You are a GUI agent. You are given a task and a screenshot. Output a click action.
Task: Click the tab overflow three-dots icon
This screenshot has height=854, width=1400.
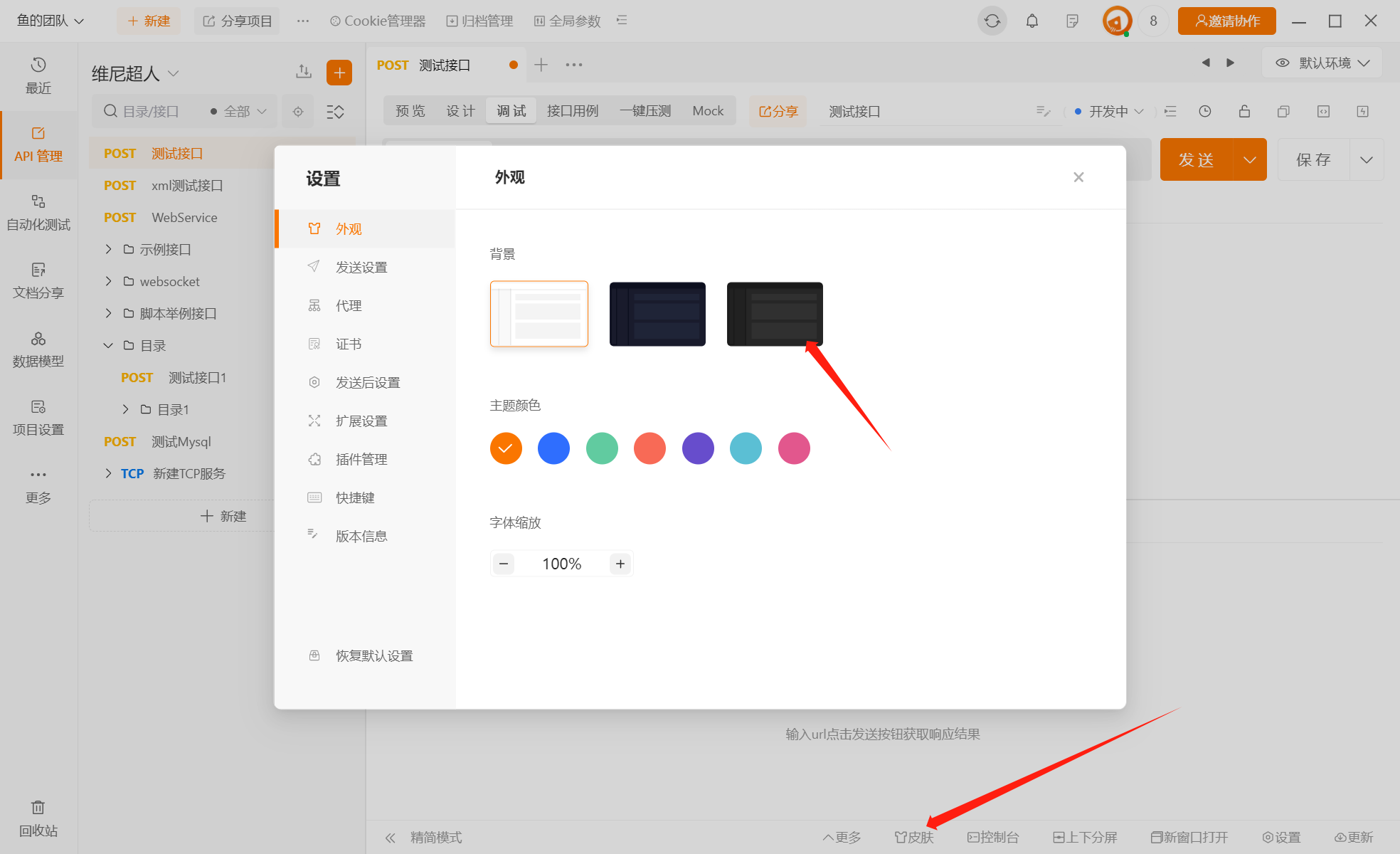(x=574, y=65)
